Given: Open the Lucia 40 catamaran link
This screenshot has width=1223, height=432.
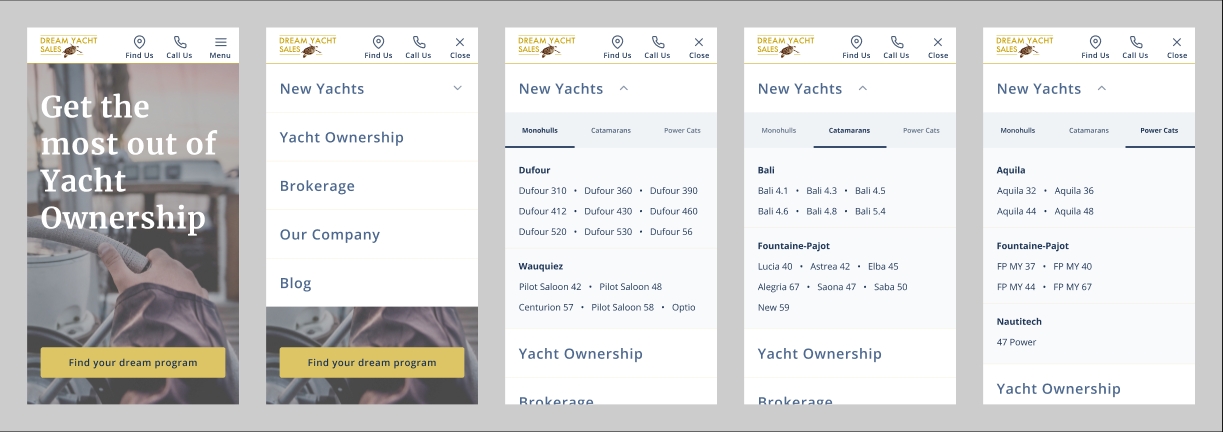Looking at the screenshot, I should pyautogui.click(x=775, y=267).
